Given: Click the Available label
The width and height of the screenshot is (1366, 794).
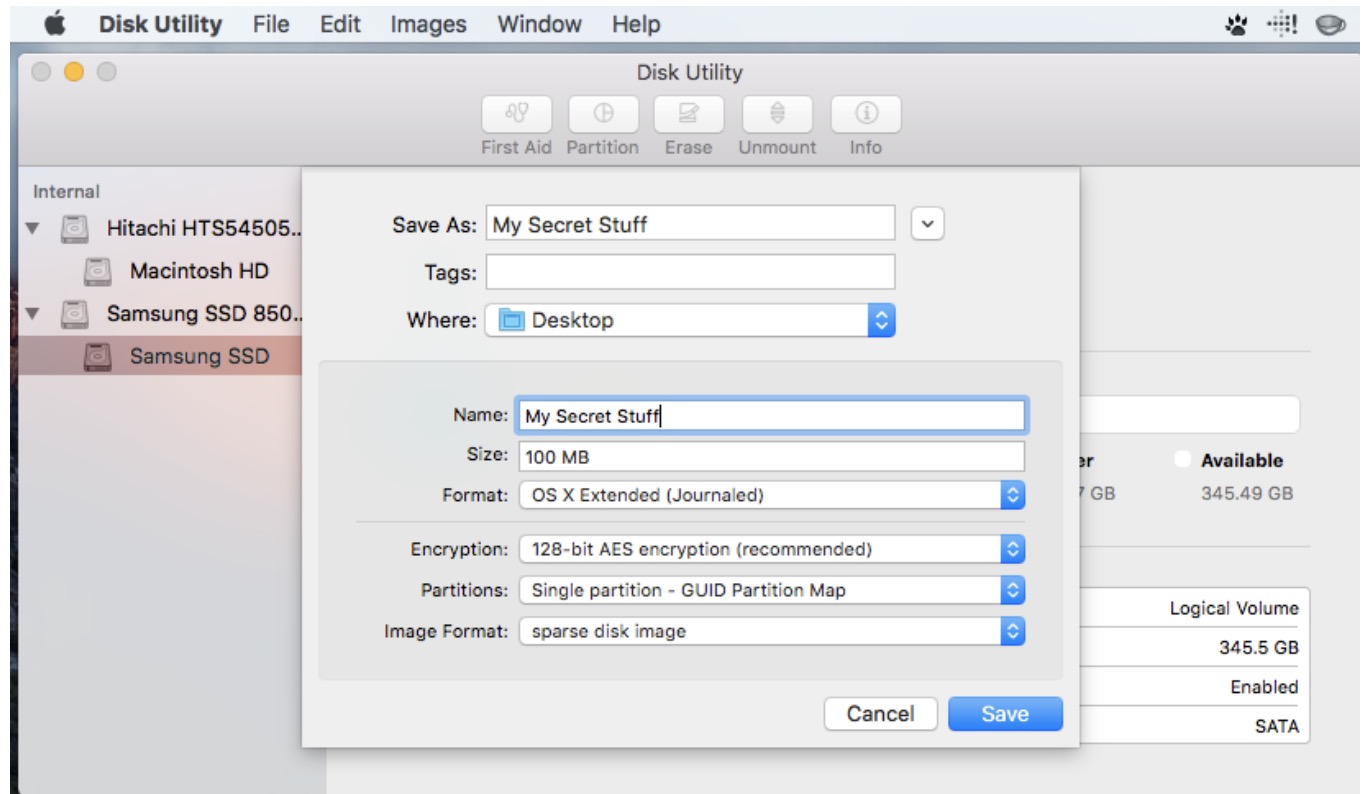Looking at the screenshot, I should pos(1242,461).
